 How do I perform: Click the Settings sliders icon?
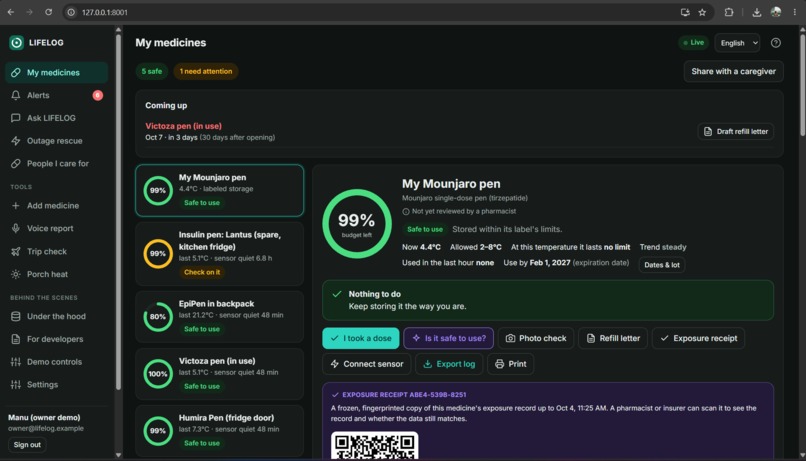tap(16, 384)
